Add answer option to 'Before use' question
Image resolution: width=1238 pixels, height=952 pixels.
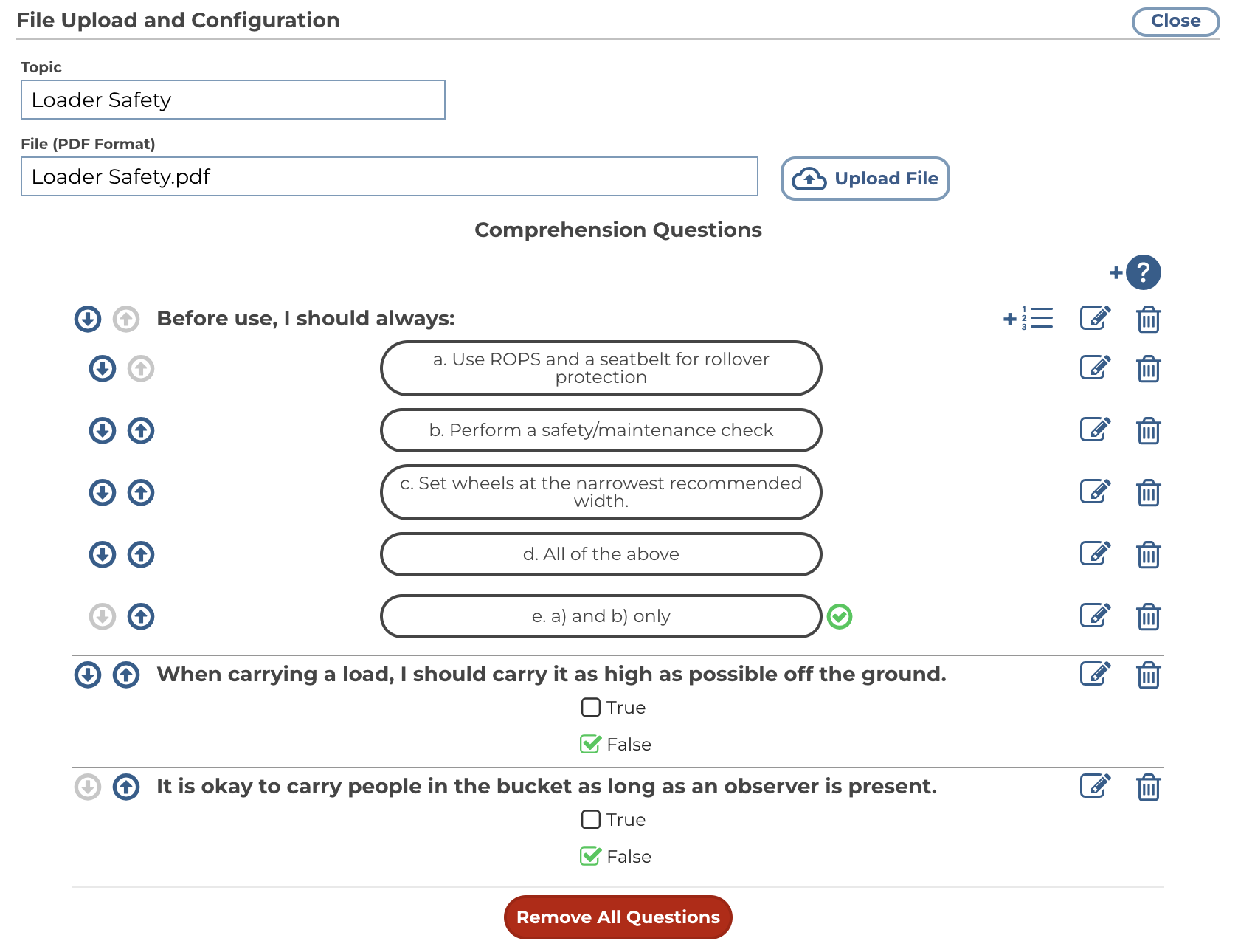coord(1028,319)
